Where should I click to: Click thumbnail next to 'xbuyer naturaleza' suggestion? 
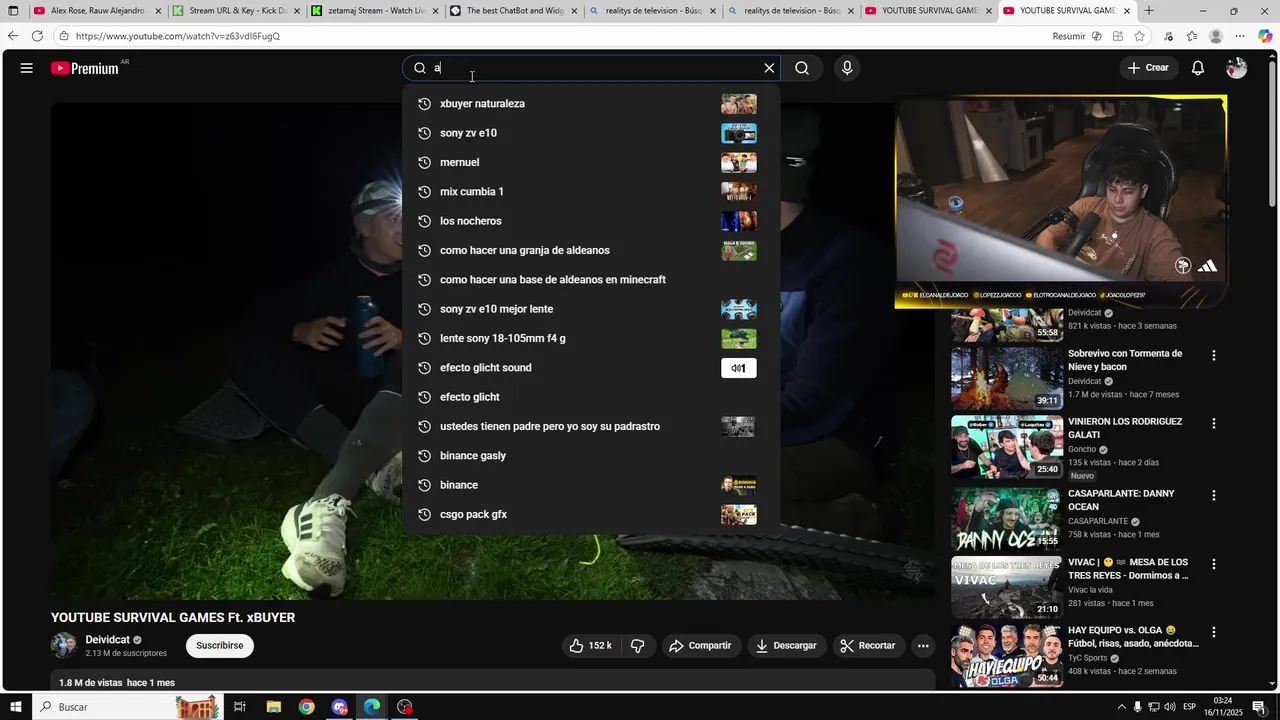739,104
